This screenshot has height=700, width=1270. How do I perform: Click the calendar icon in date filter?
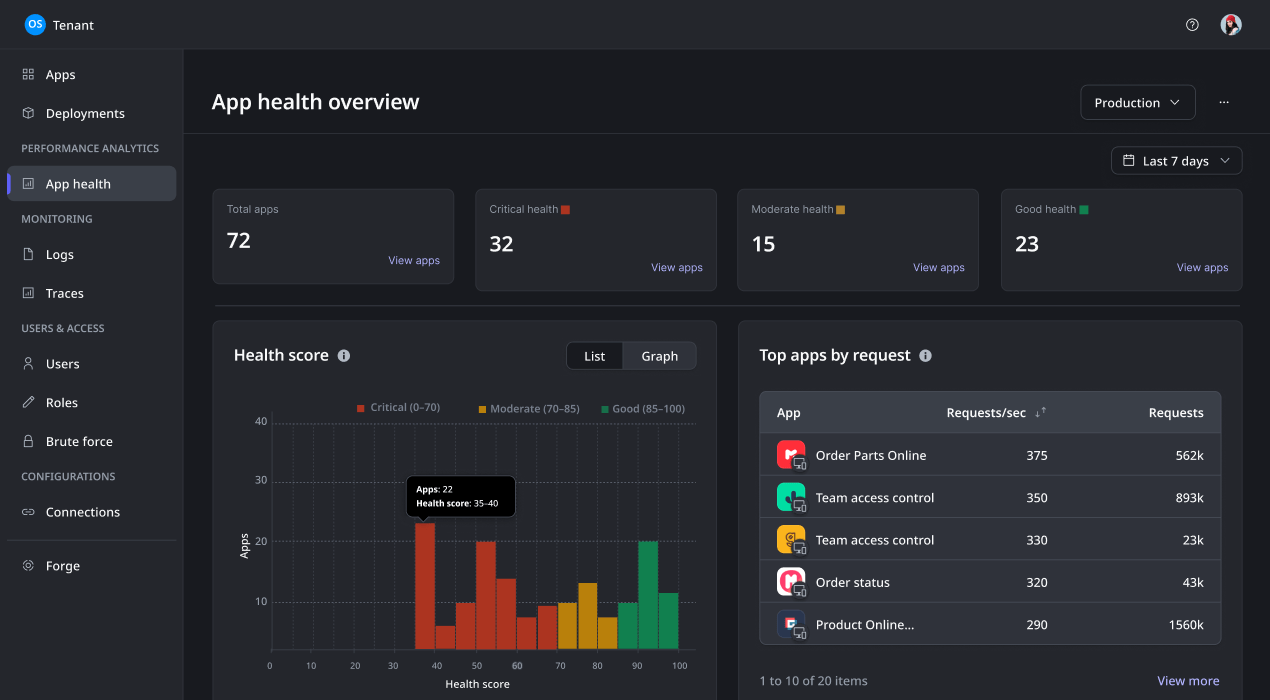point(1129,161)
